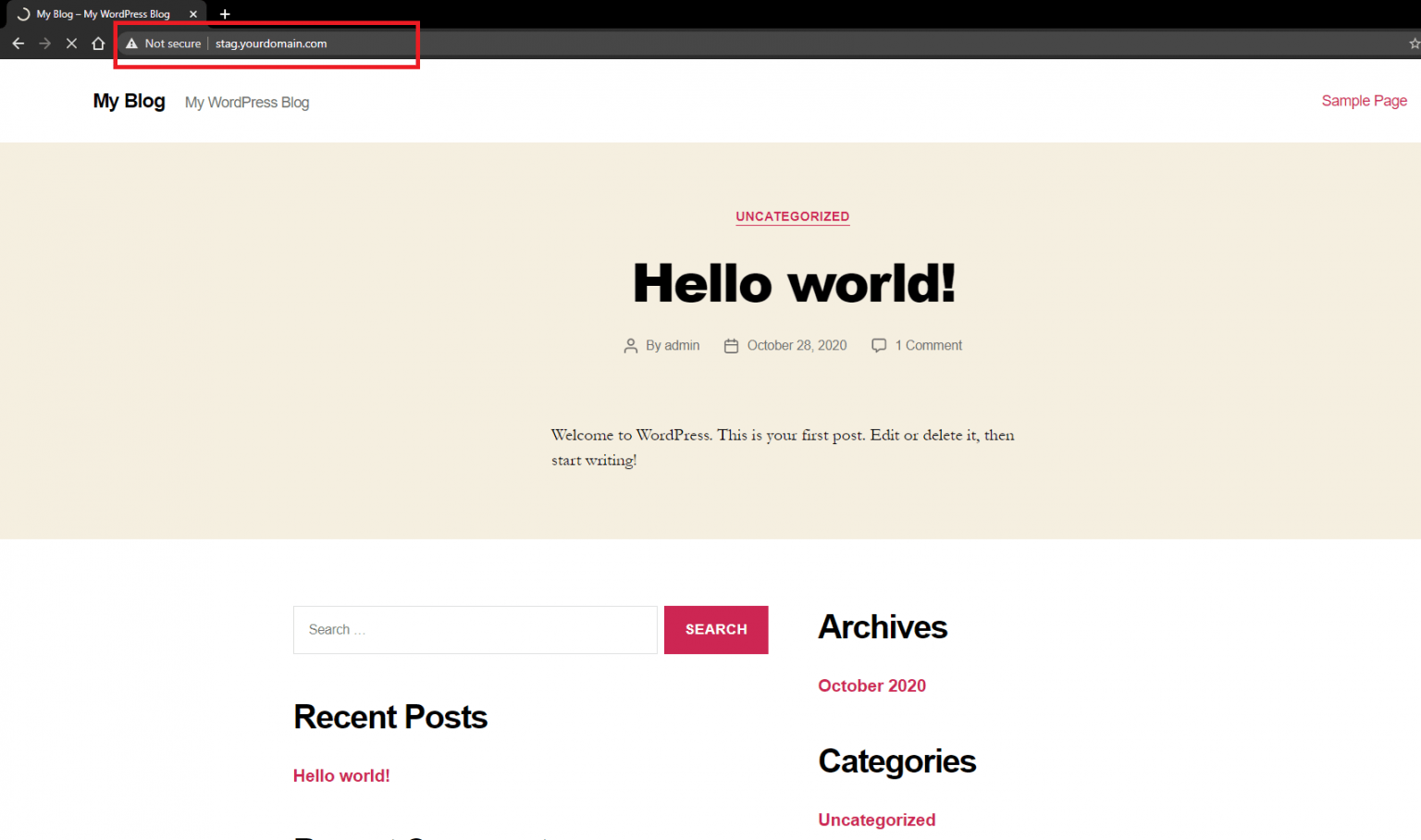Image resolution: width=1421 pixels, height=840 pixels.
Task: Click the calendar icon next to the post date
Action: tap(731, 345)
